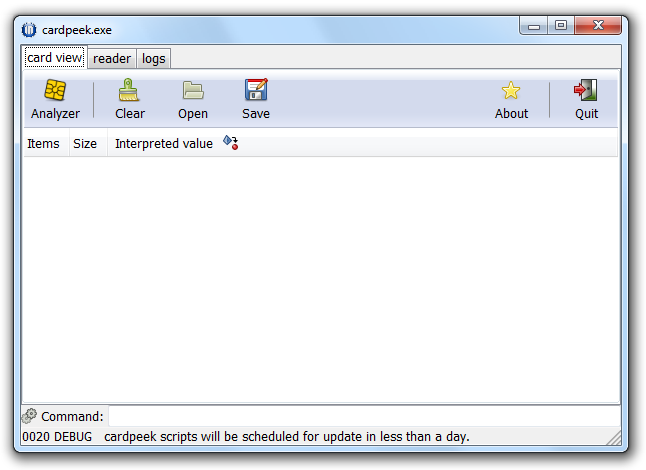Click the Size column header
The height and width of the screenshot is (470, 646).
(x=85, y=143)
